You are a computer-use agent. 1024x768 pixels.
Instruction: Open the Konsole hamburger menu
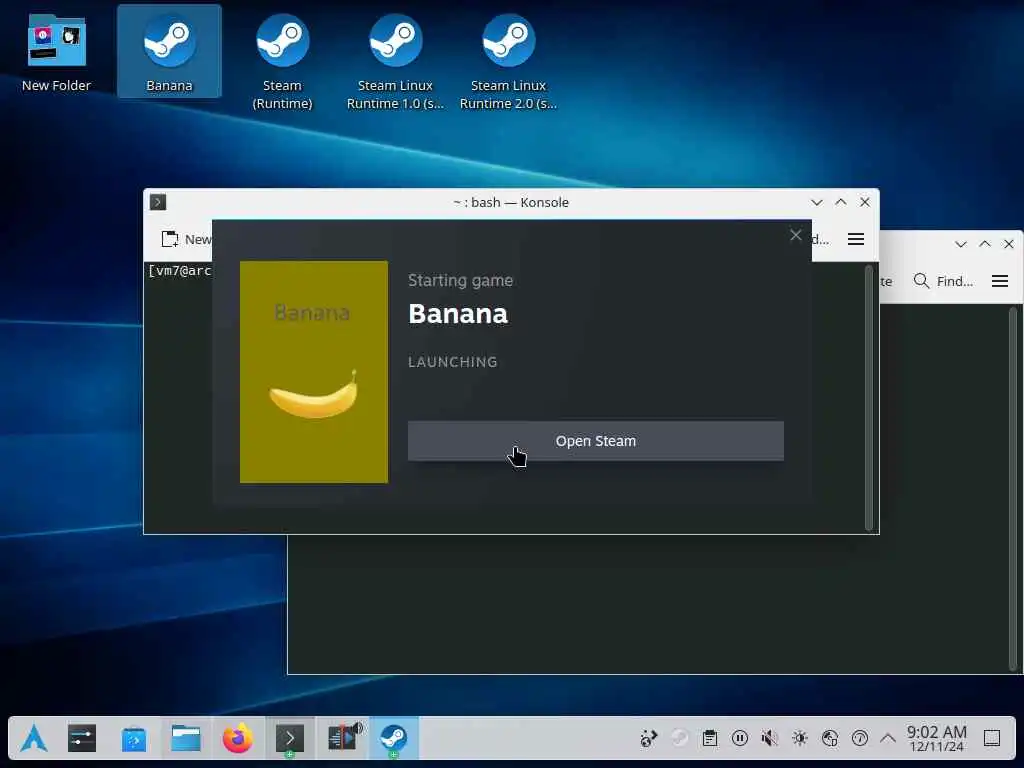[x=856, y=239]
